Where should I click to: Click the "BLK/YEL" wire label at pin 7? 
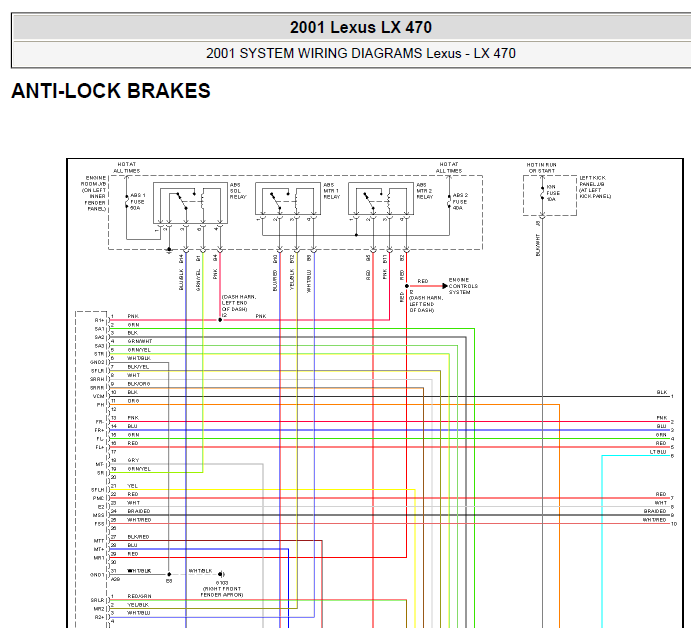(138, 367)
